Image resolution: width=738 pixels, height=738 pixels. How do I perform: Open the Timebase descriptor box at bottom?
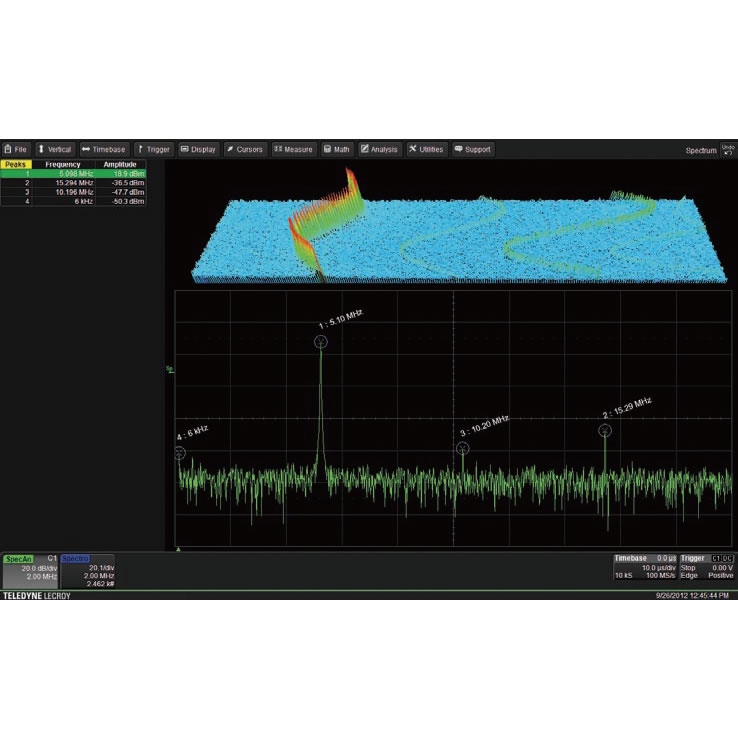(645, 567)
